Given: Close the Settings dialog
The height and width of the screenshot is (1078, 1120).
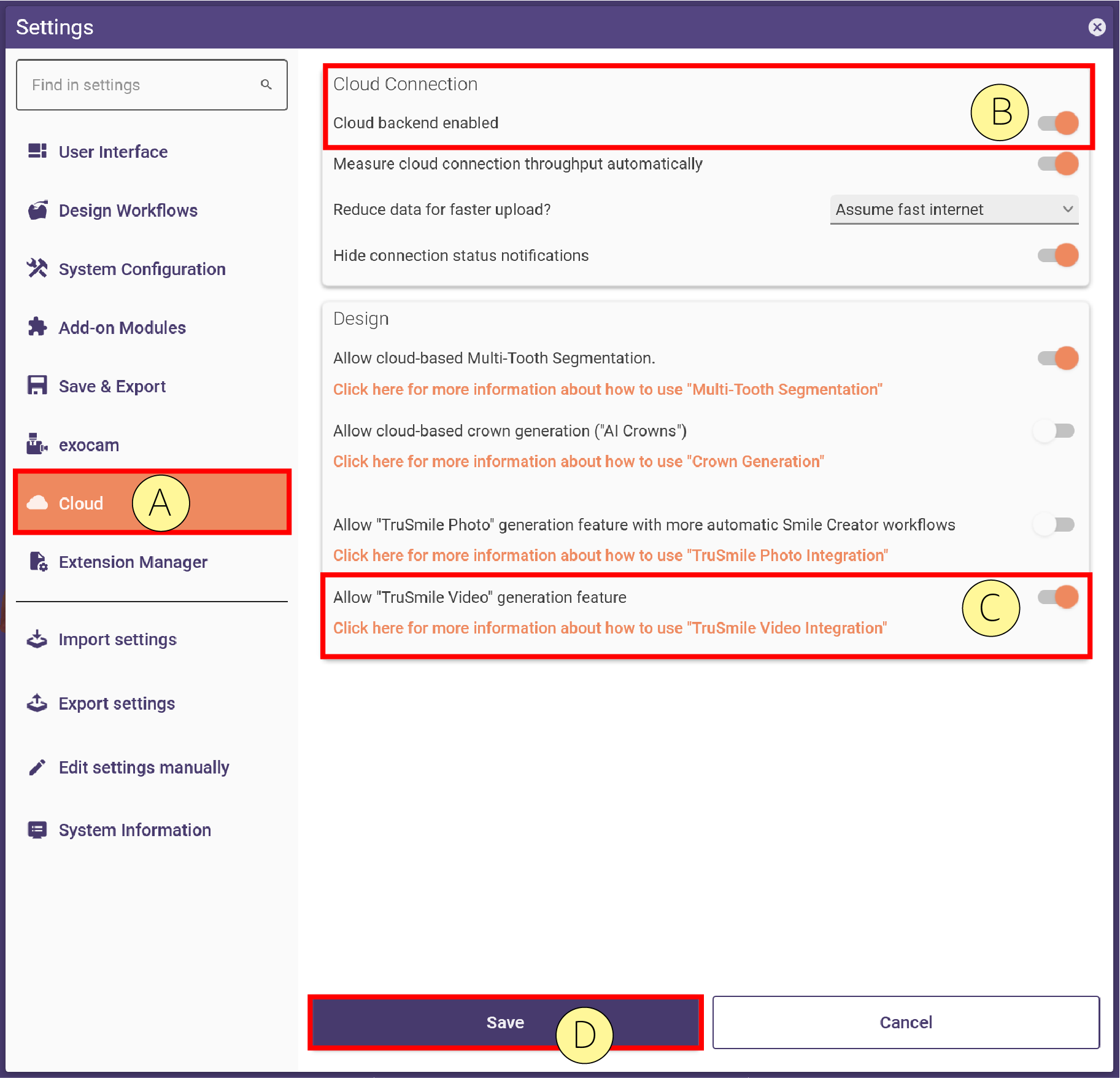Looking at the screenshot, I should pos(1097,27).
